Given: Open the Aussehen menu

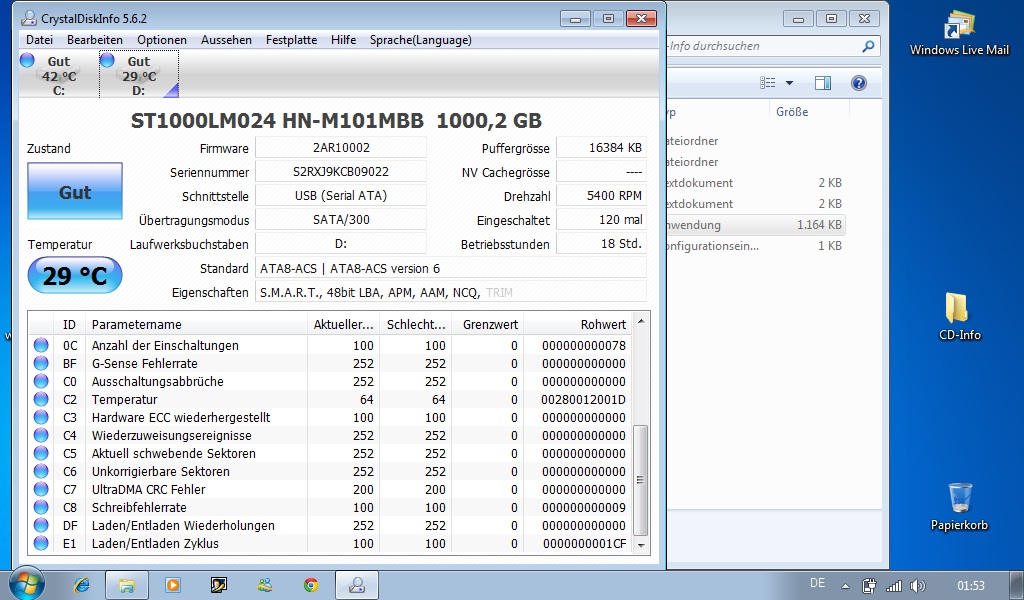Looking at the screenshot, I should (x=226, y=40).
